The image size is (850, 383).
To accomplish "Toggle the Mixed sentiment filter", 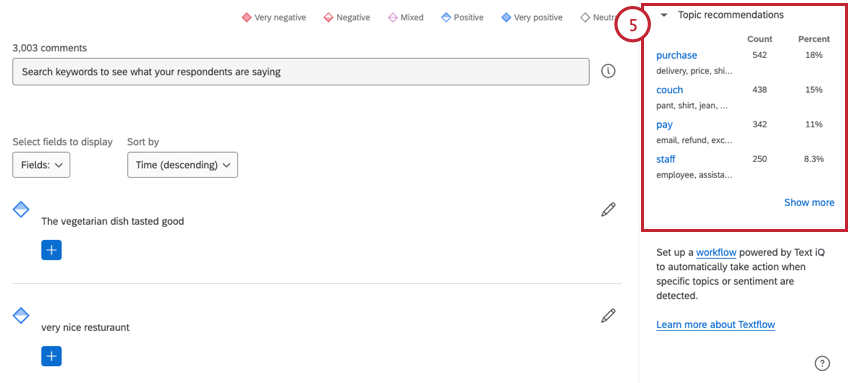I will coord(406,17).
